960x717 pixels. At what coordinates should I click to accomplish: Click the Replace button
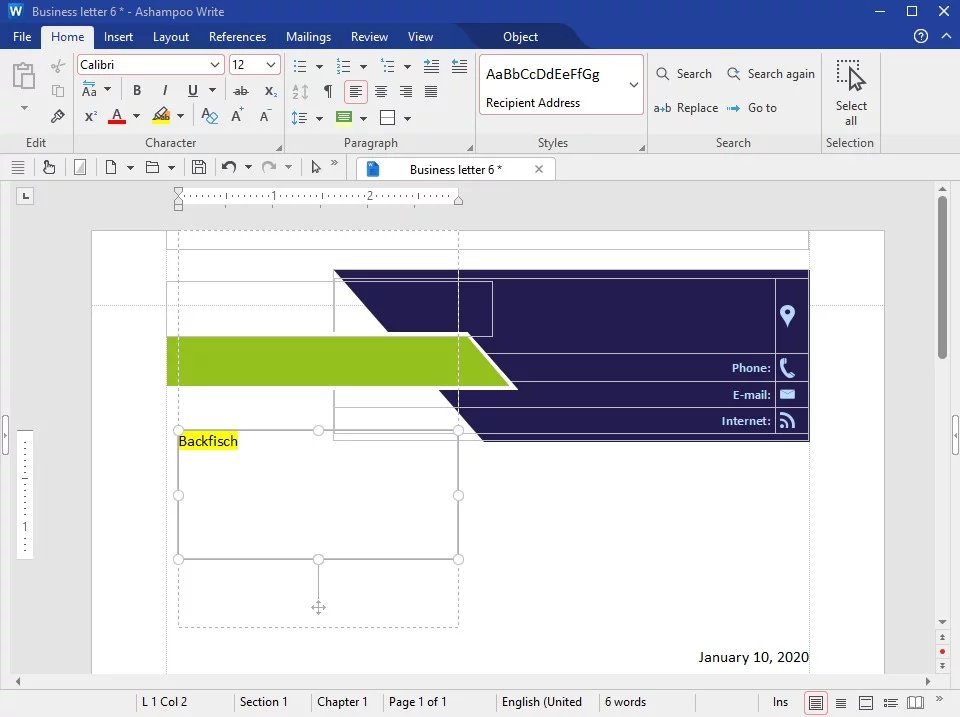click(686, 108)
